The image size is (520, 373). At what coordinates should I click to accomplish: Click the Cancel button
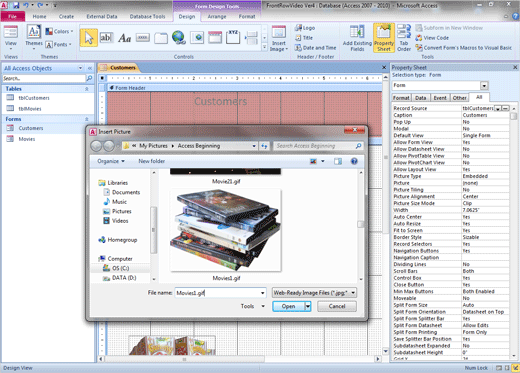tap(337, 306)
